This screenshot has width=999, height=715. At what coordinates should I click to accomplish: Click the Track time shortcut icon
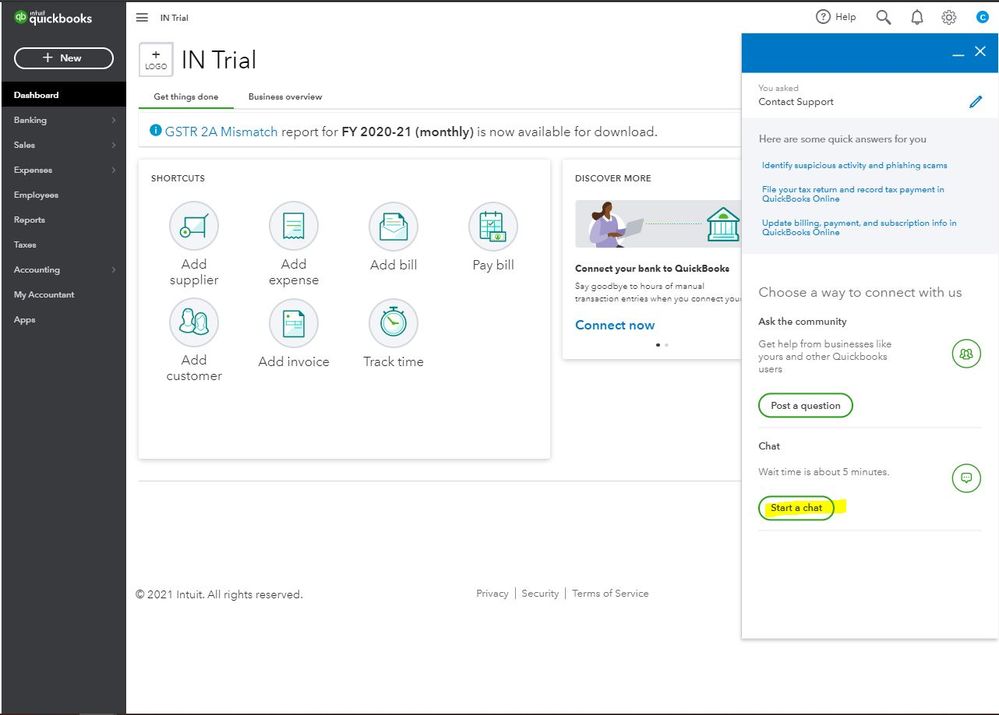[393, 323]
